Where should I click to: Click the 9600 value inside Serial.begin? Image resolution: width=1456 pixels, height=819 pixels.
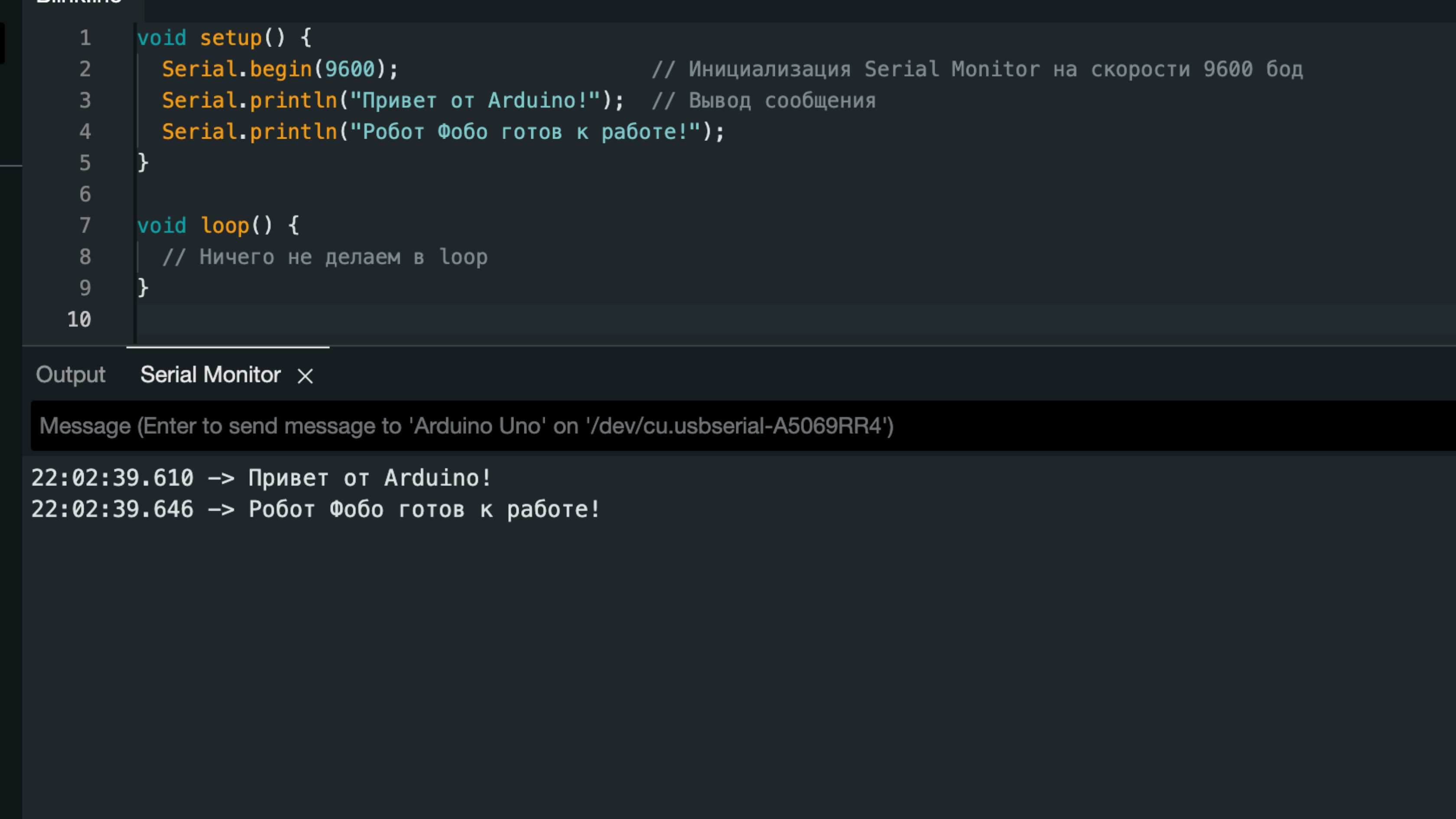pos(349,69)
